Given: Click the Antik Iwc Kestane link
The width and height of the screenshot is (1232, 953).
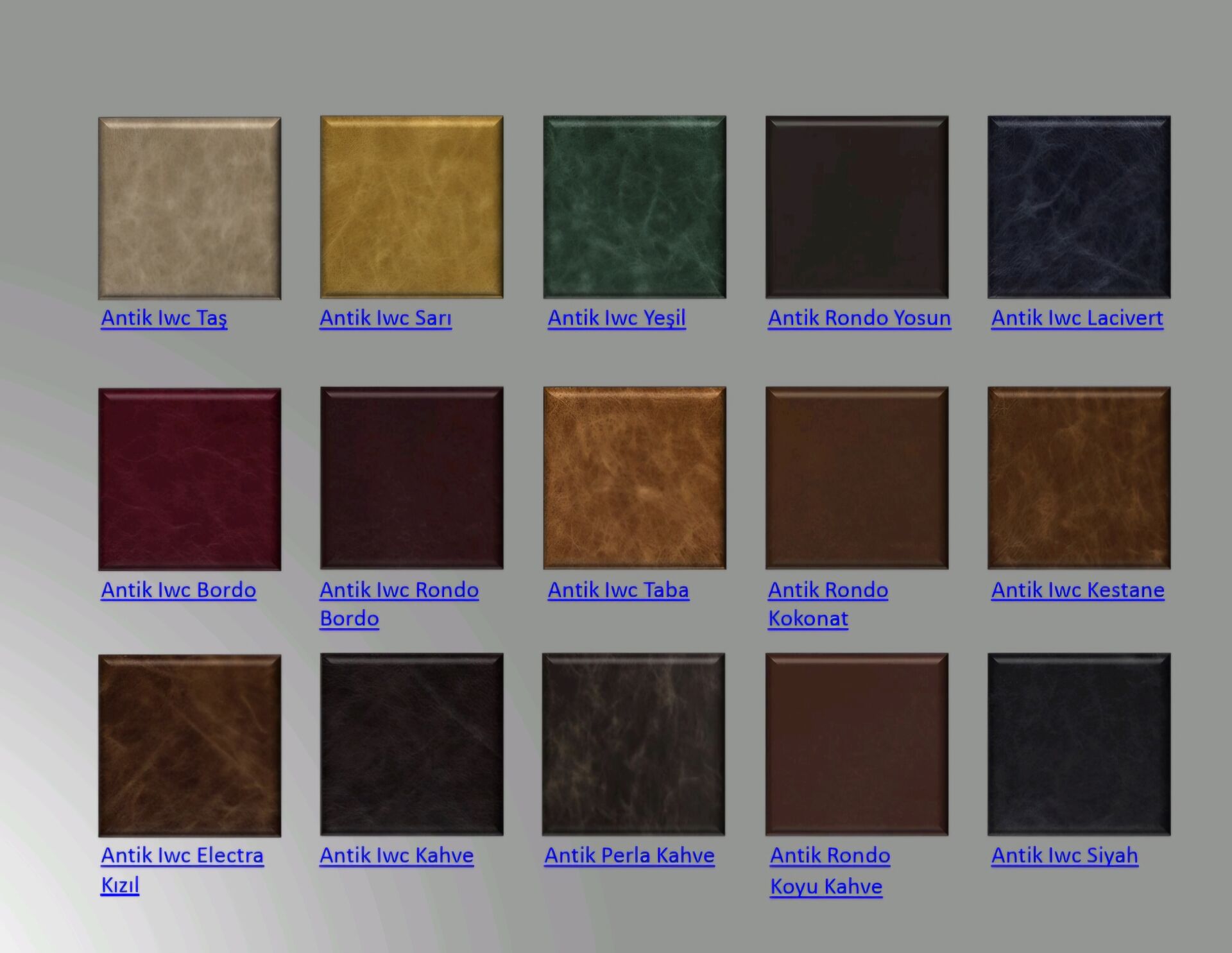Looking at the screenshot, I should point(1077,590).
